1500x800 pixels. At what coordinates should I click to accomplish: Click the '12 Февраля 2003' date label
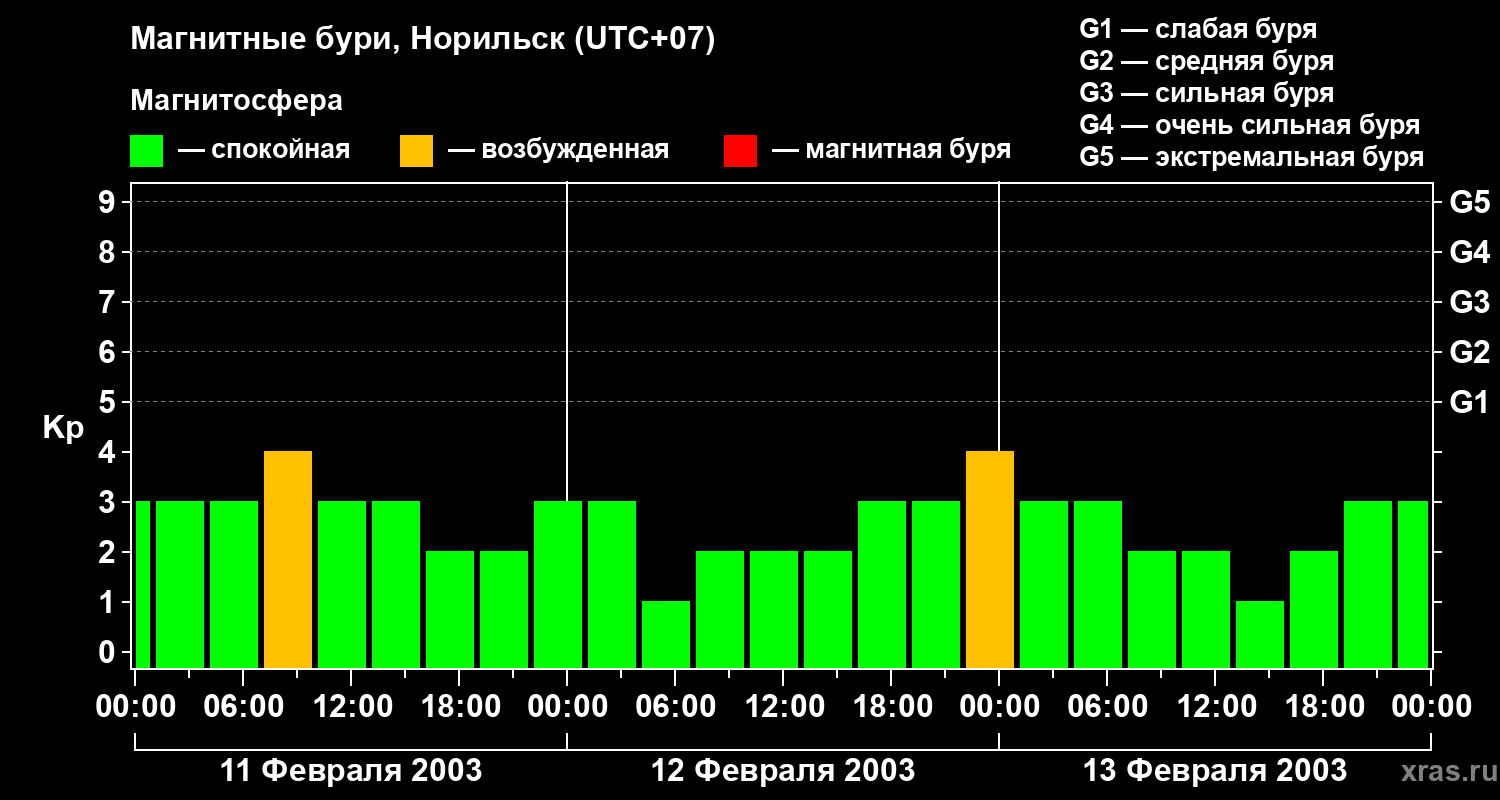point(783,770)
